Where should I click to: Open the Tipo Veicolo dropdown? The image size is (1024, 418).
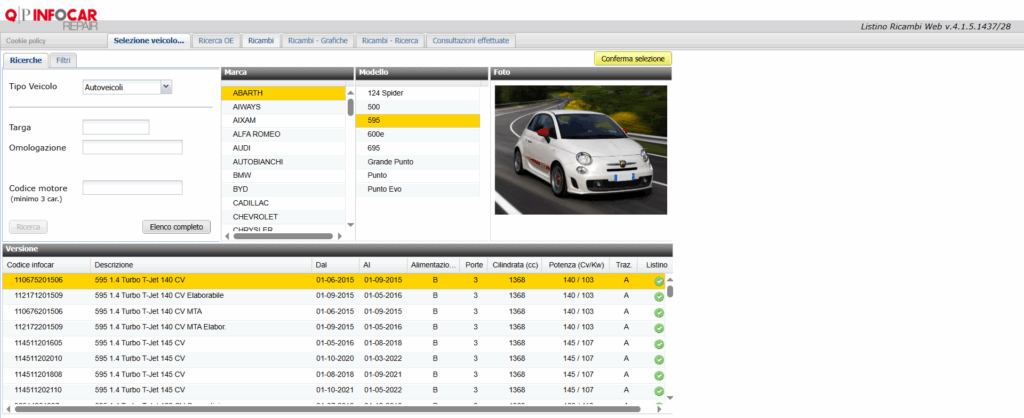point(166,87)
